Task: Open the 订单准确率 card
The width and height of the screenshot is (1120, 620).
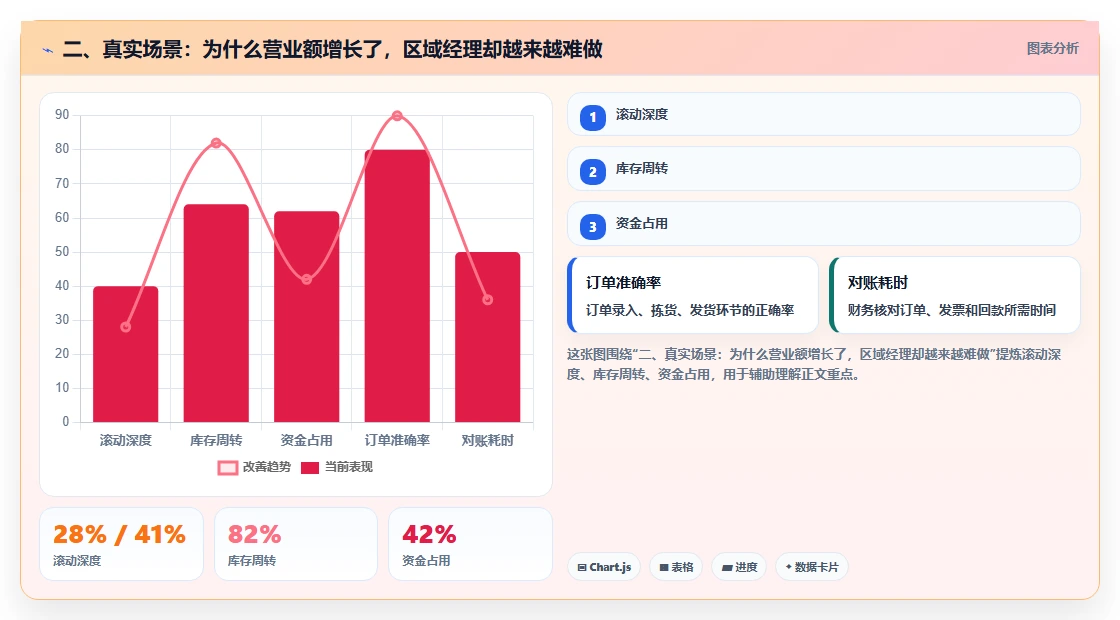Action: (693, 295)
